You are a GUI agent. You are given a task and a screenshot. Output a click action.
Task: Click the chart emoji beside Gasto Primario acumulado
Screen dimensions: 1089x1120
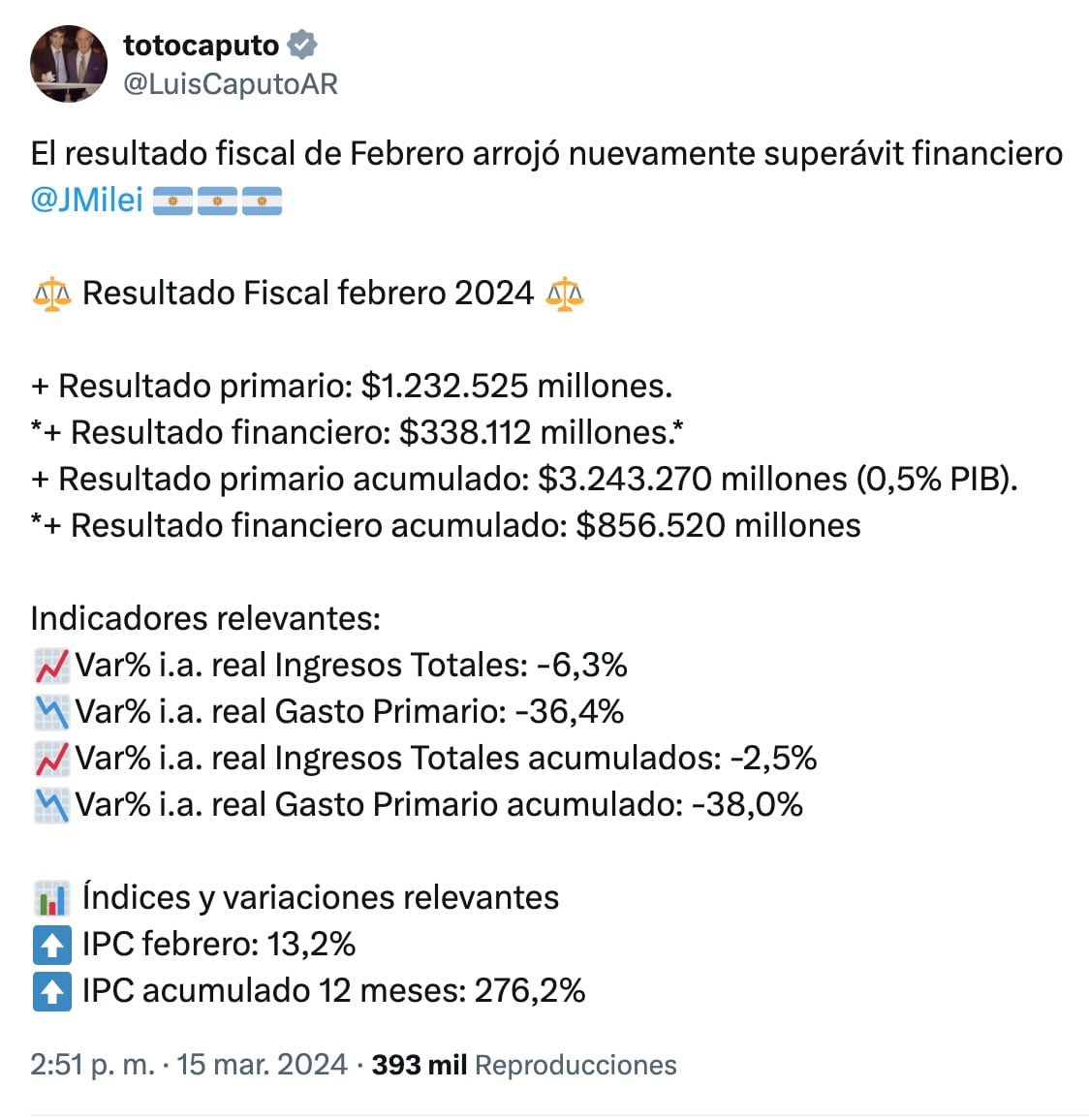click(x=49, y=804)
